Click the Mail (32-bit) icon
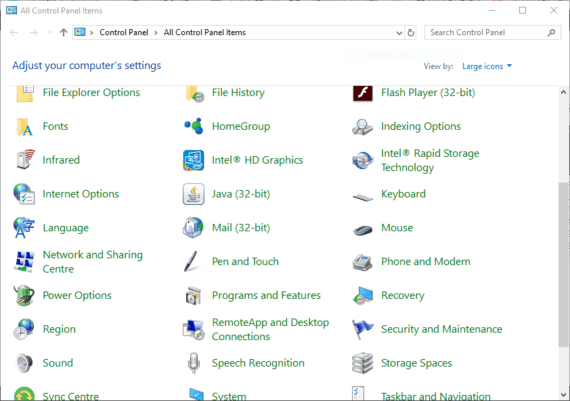Viewport: 570px width, 401px height. pyautogui.click(x=193, y=228)
